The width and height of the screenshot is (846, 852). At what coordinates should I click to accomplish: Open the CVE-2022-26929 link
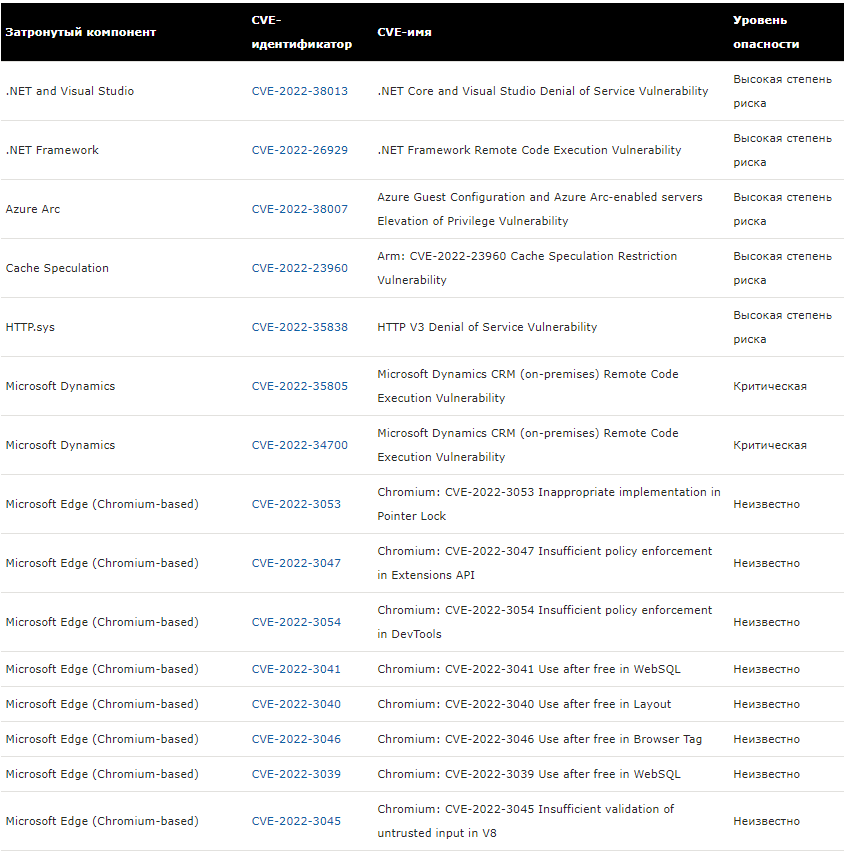click(299, 151)
